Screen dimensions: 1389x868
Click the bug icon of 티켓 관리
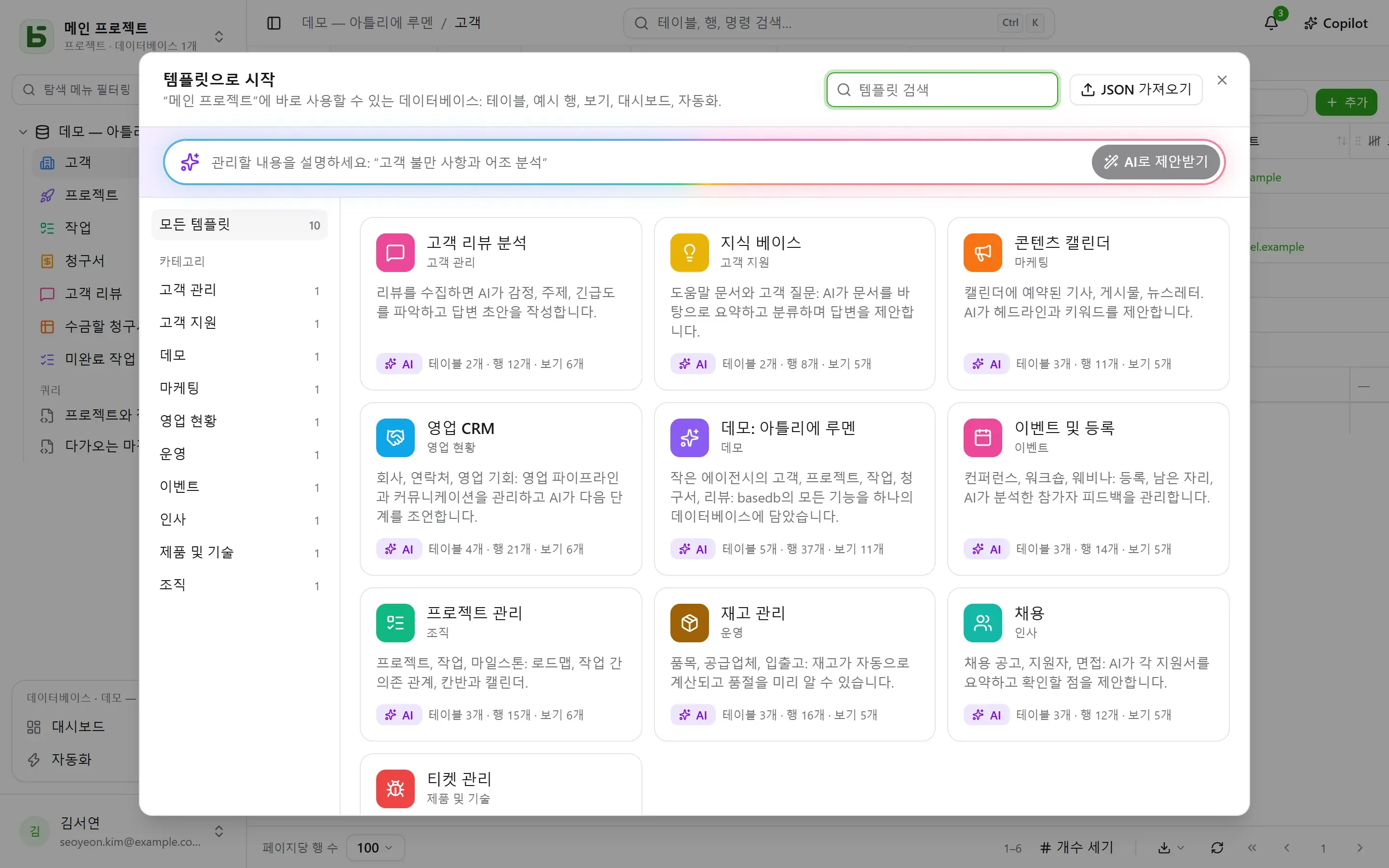point(395,789)
